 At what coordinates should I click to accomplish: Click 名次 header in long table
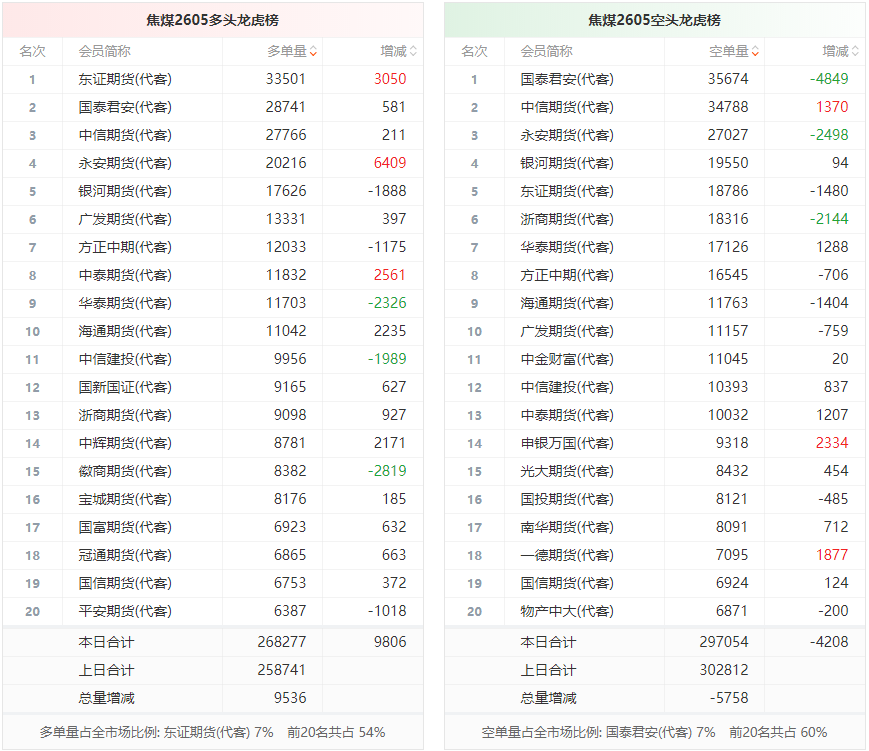[x=33, y=52]
